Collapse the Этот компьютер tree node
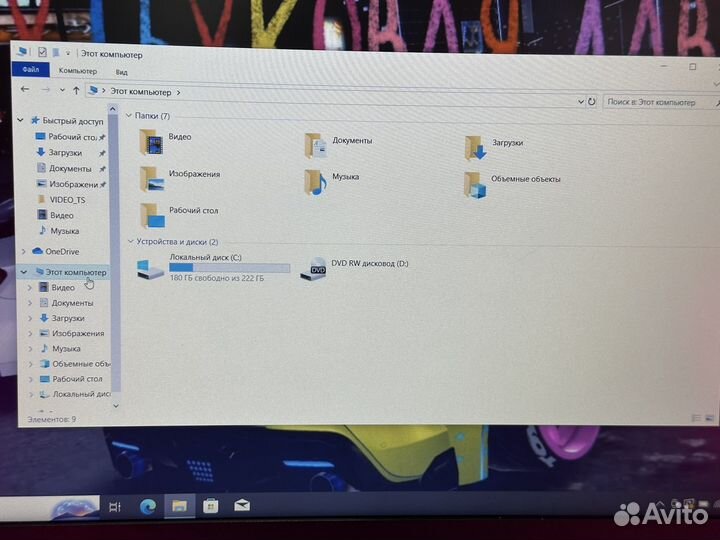 pyautogui.click(x=24, y=272)
